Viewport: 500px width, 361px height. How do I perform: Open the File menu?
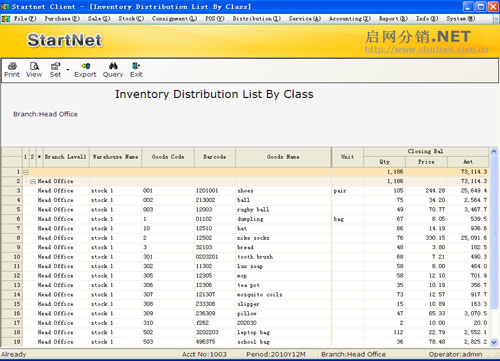25,19
